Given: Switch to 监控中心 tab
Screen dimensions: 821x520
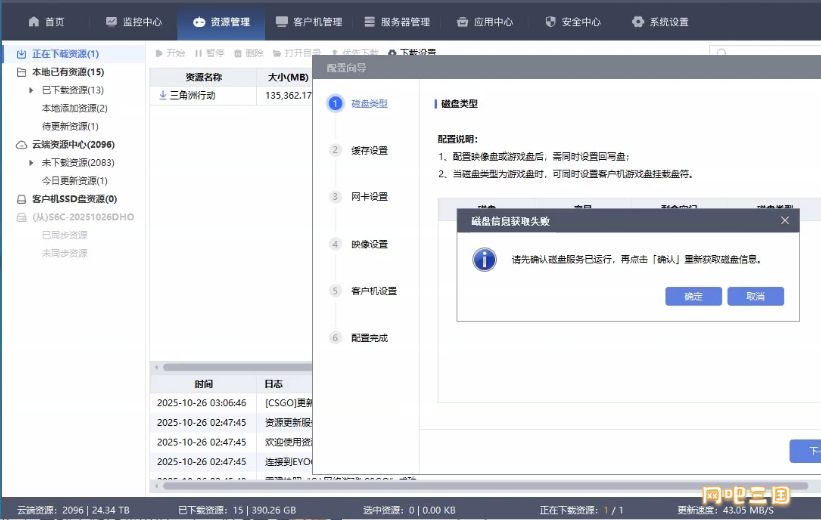Looking at the screenshot, I should (x=134, y=21).
